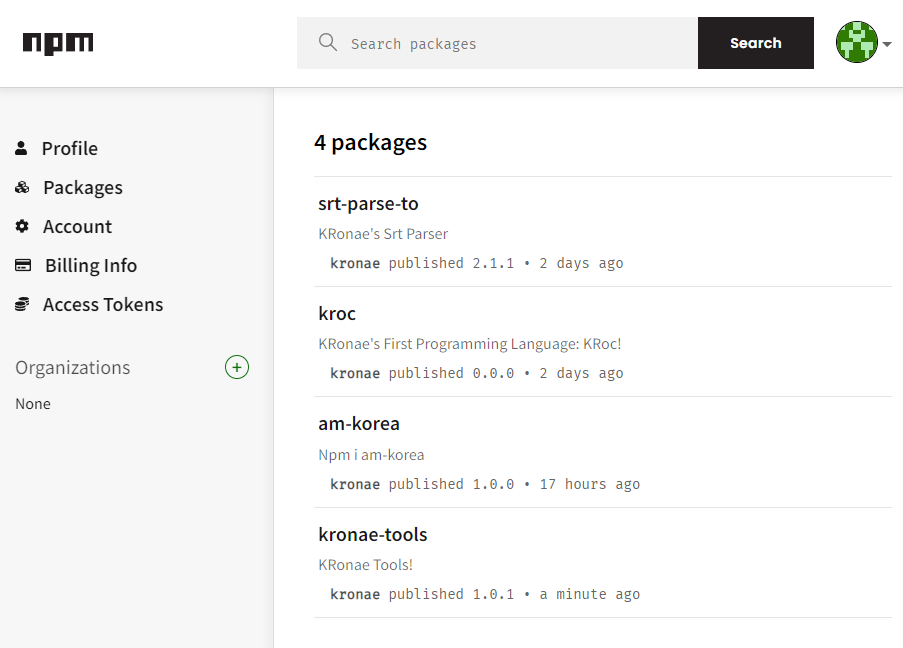Screen dimensions: 903x648
Task: Click the Account gear icon
Action: click(x=22, y=226)
